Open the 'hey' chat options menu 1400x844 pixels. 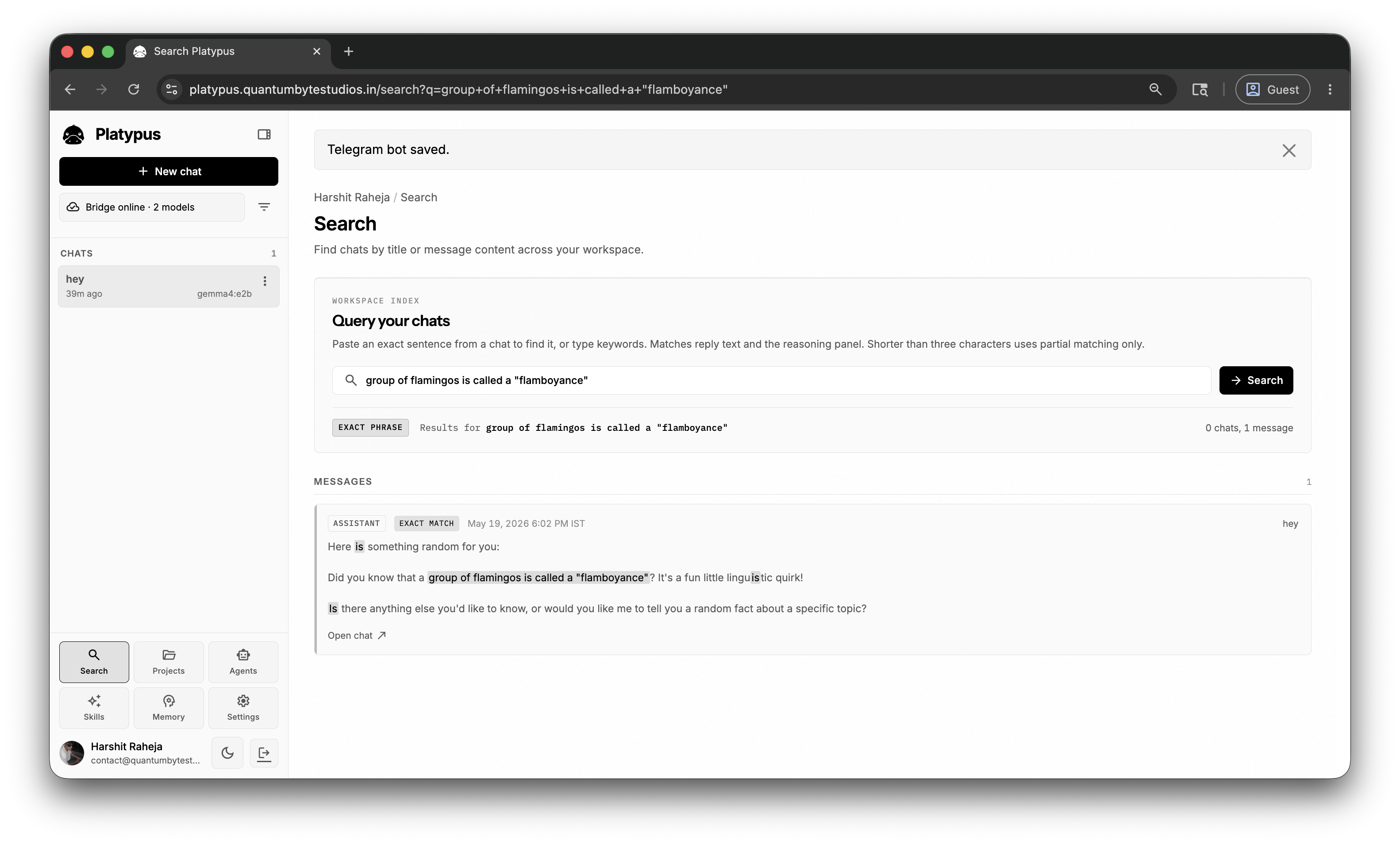[x=265, y=280]
